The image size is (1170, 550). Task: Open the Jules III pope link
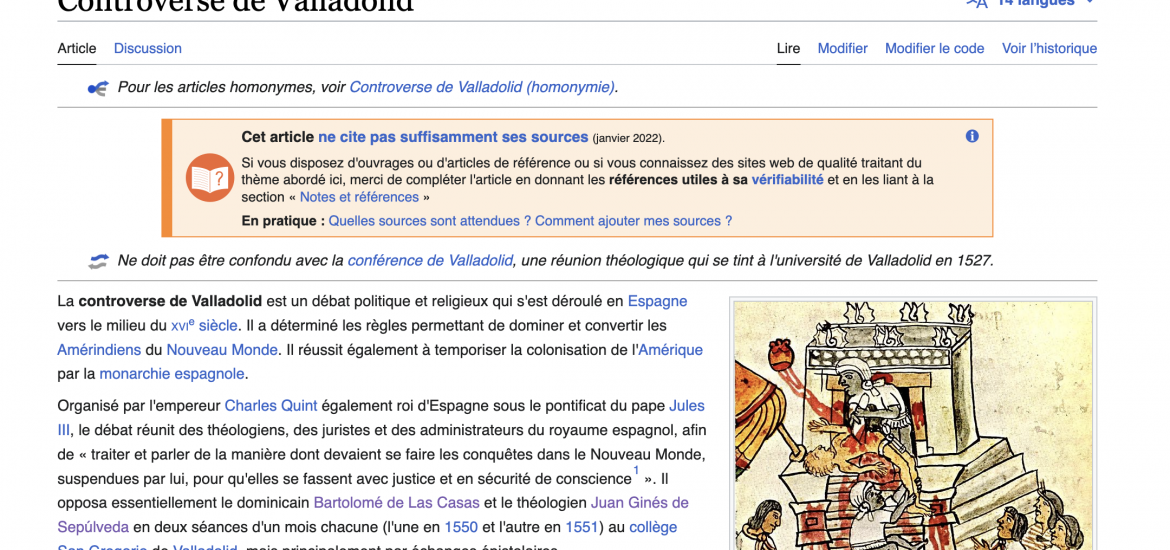tap(686, 406)
